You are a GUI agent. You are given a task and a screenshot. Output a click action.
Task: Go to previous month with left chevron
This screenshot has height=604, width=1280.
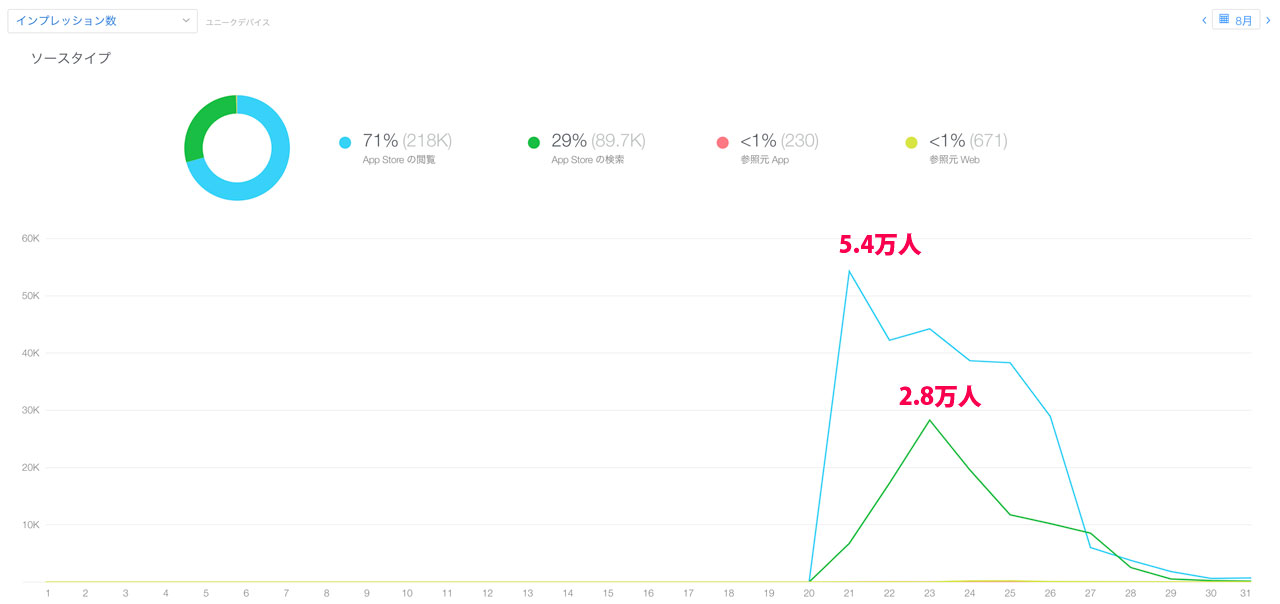1204,20
